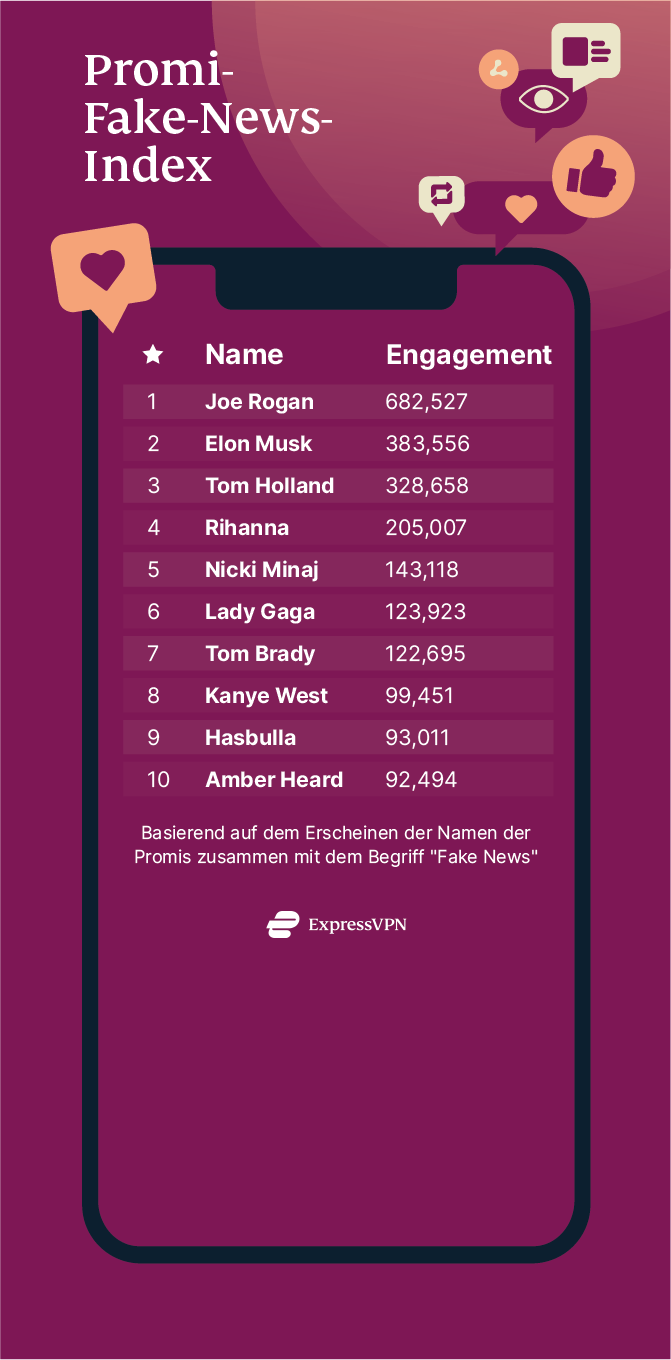Click the eye view speech bubble

pyautogui.click(x=543, y=101)
